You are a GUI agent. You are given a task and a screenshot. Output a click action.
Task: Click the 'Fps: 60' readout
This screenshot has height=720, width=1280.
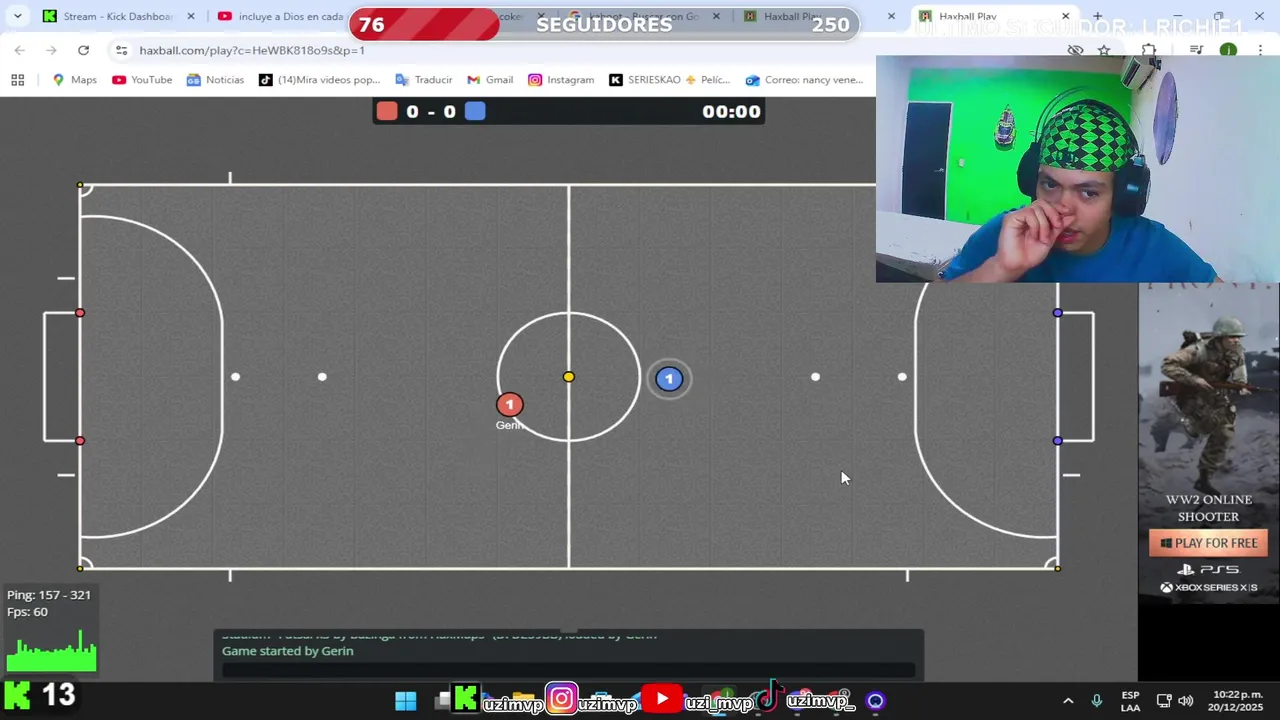tap(27, 612)
